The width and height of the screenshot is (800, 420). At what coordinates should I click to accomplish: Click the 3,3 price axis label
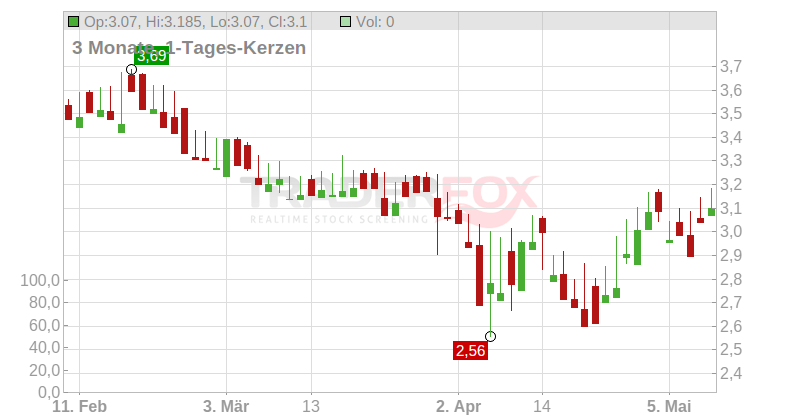(731, 161)
